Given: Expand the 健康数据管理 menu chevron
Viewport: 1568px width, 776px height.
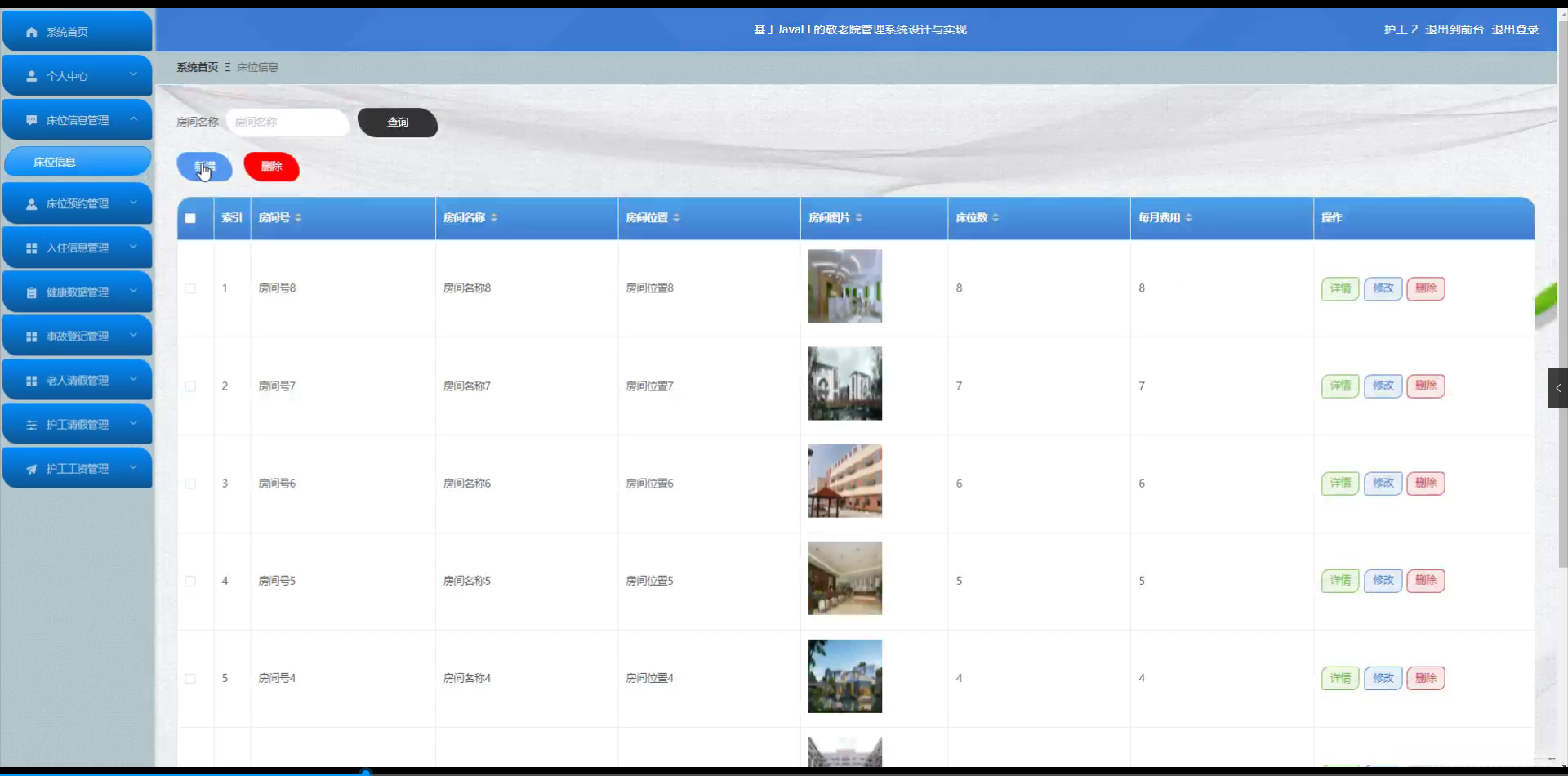Looking at the screenshot, I should click(x=133, y=291).
